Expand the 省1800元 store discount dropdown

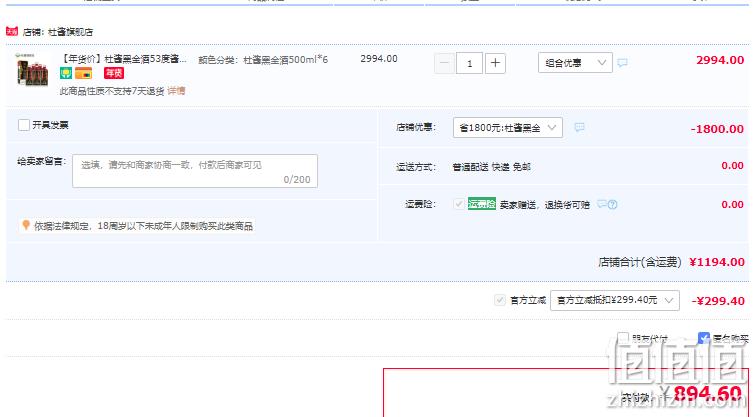508,128
